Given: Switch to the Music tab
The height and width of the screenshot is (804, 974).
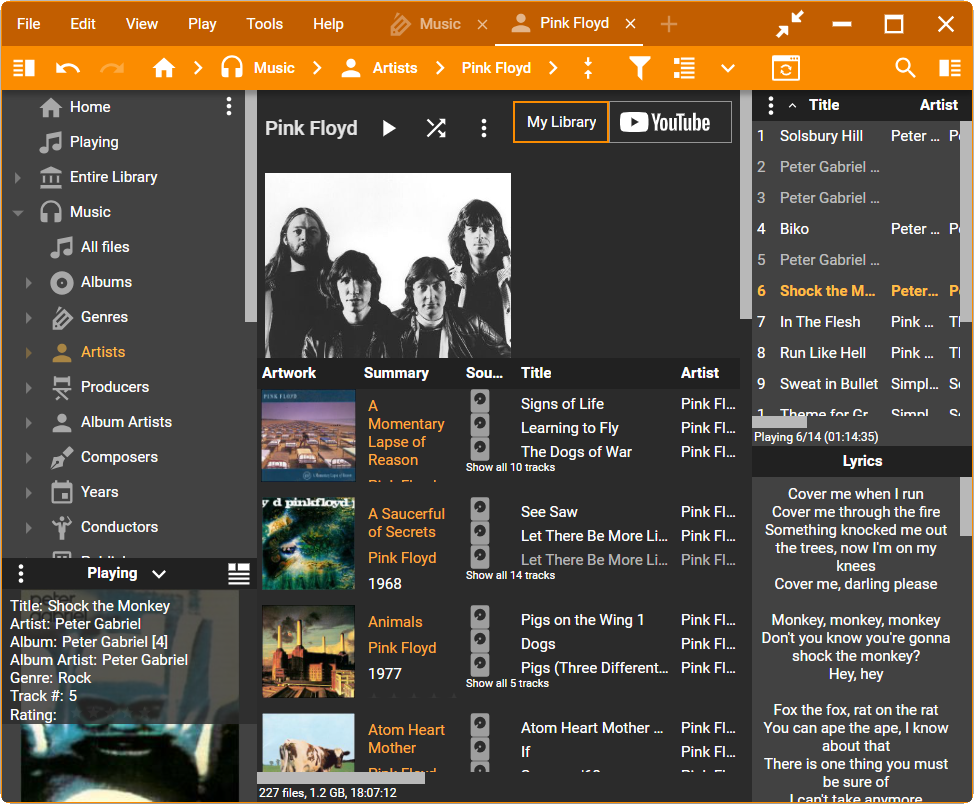Looking at the screenshot, I should coord(439,24).
